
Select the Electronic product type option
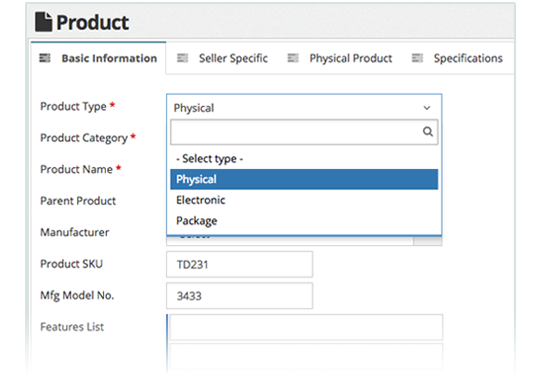point(304,200)
